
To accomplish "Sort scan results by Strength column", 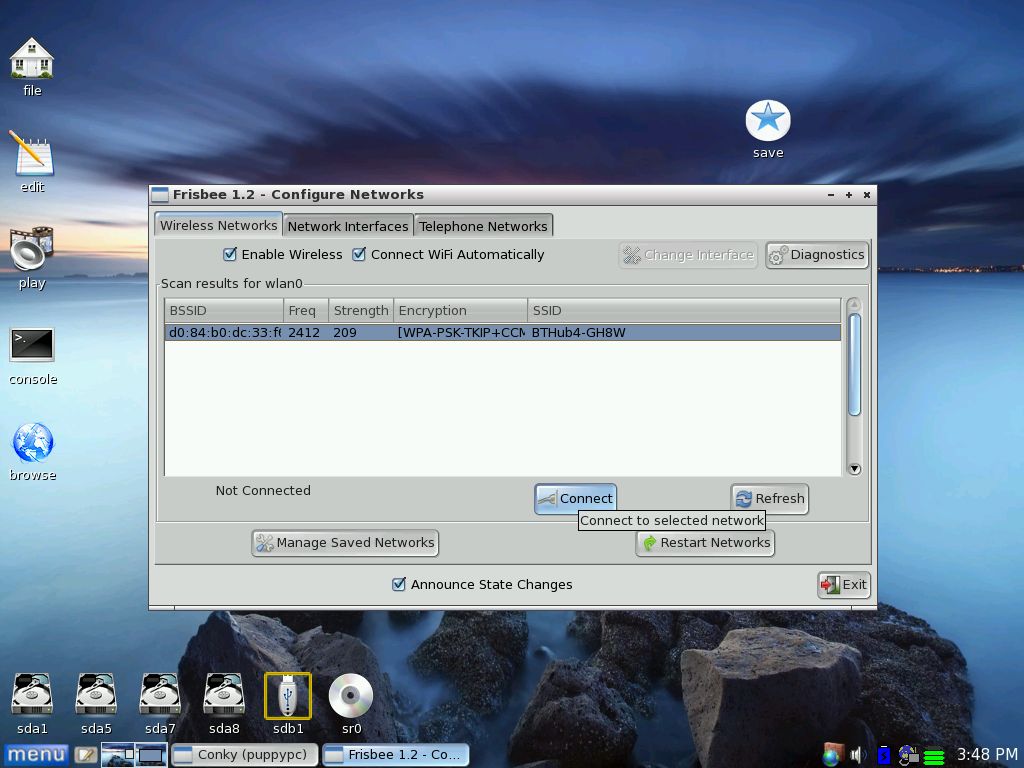I will (360, 311).
